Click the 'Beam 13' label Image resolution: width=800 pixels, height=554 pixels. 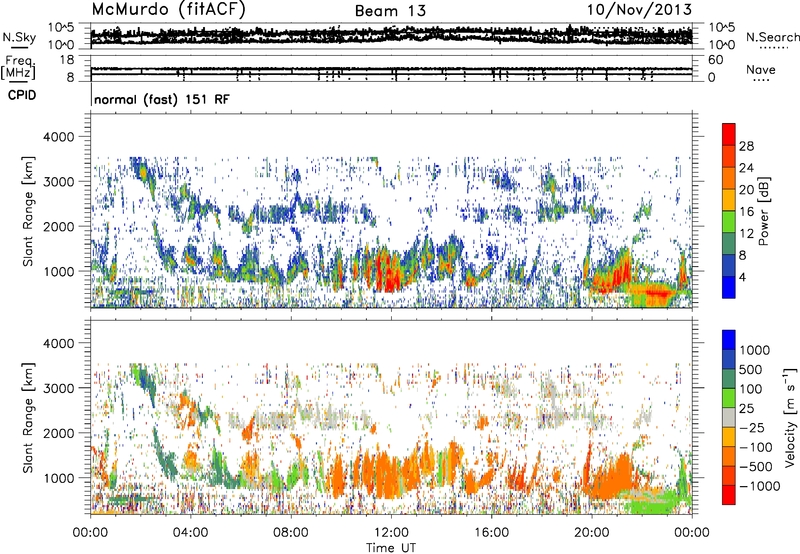pos(390,11)
